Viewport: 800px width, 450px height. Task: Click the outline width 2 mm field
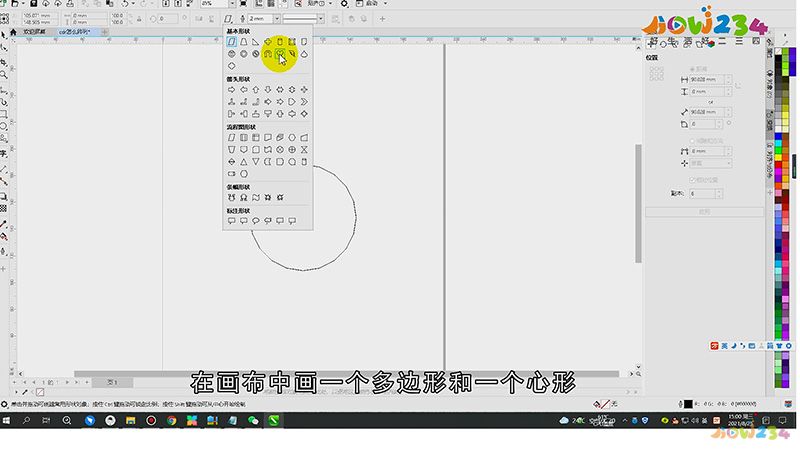(261, 19)
